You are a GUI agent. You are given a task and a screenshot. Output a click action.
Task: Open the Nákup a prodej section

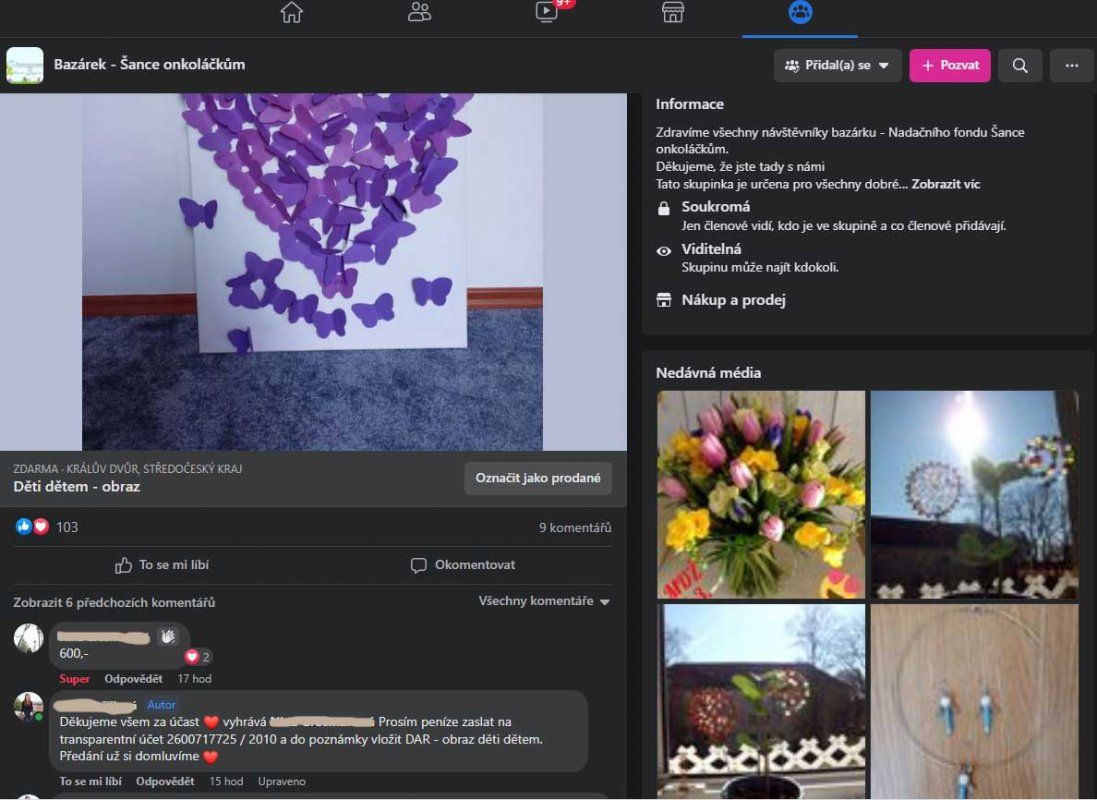(x=733, y=300)
